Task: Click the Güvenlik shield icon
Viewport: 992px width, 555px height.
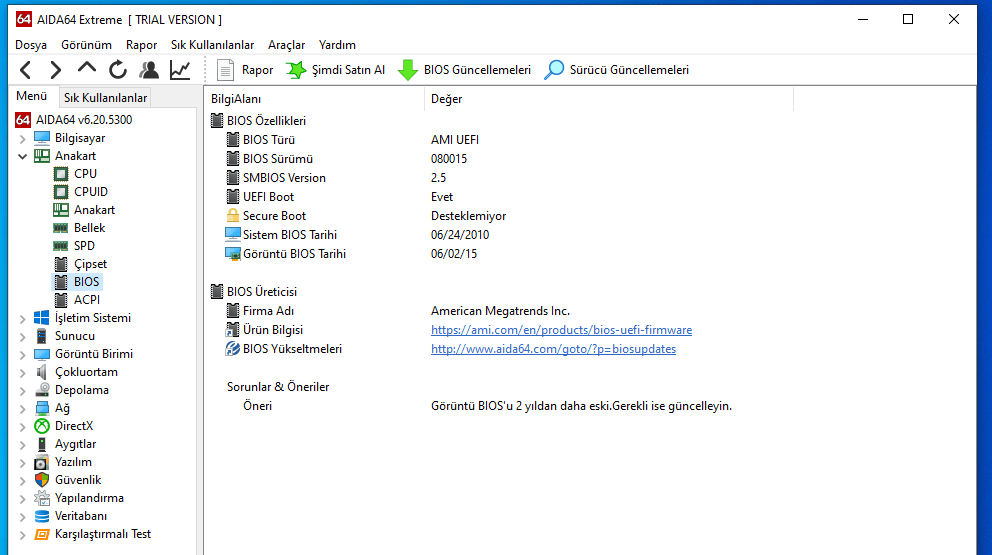Action: coord(42,480)
